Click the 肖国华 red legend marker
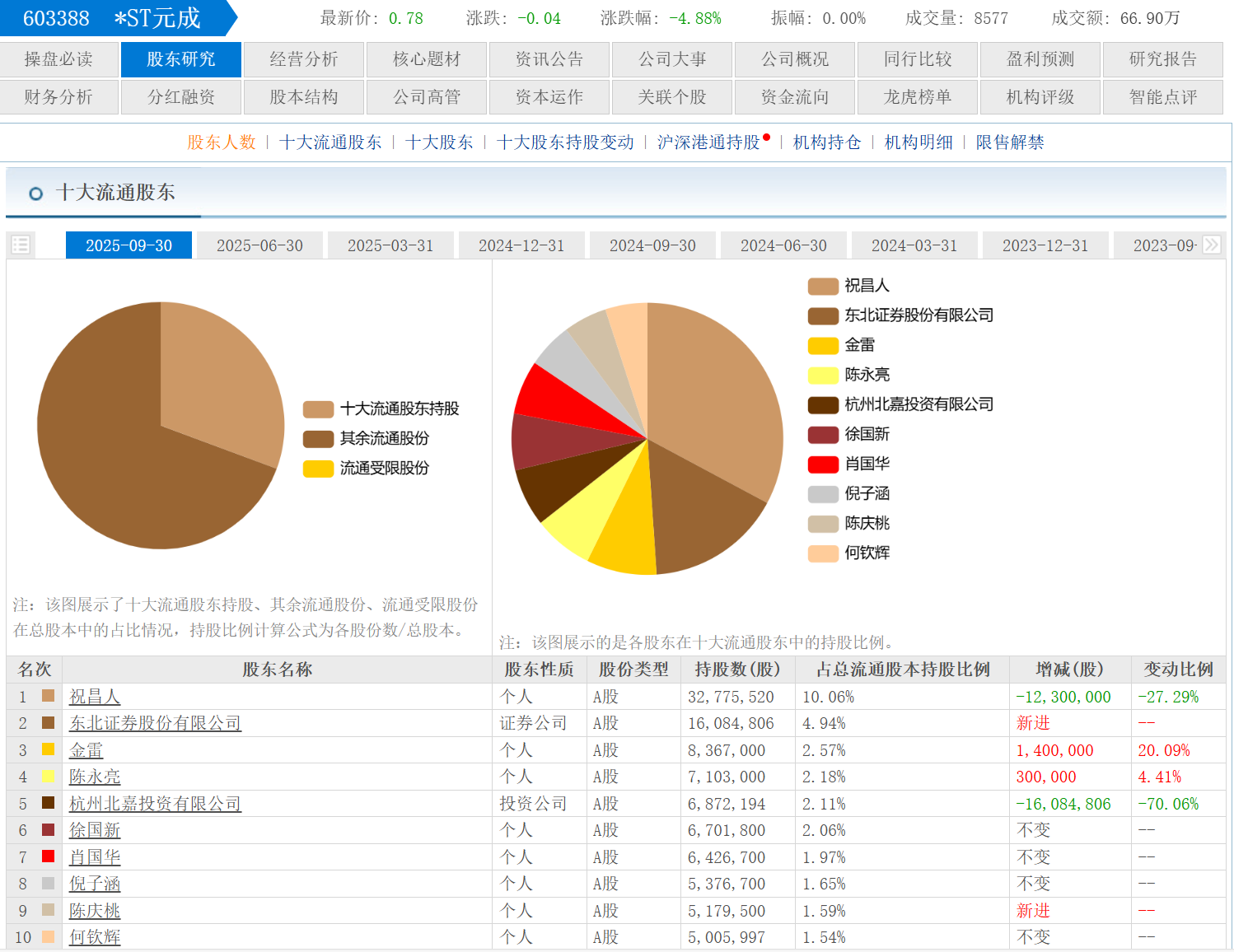The width and height of the screenshot is (1234, 952). [822, 464]
